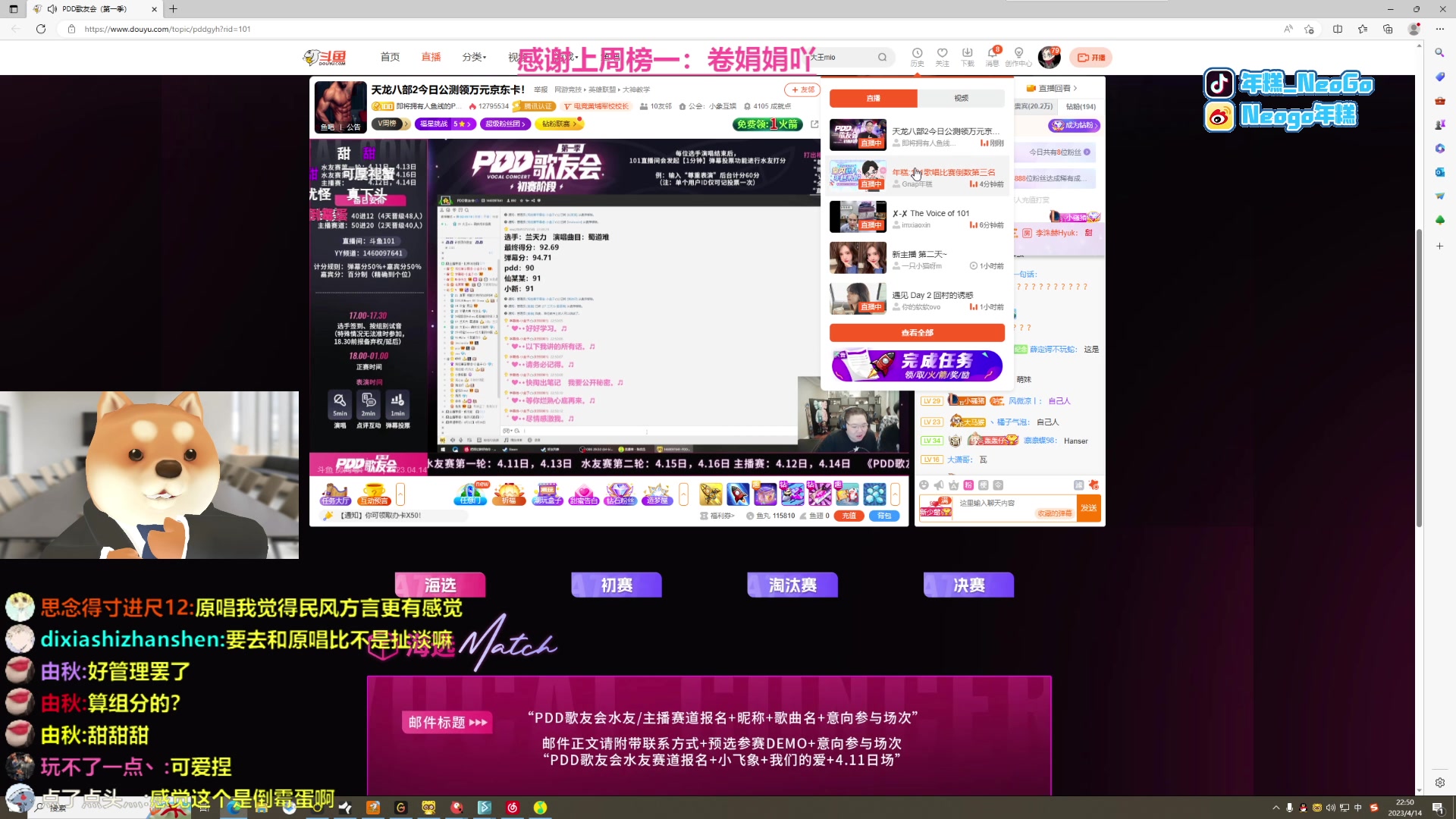The width and height of the screenshot is (1456, 819).
Task: Open history item 新主播 第二天~
Action: coord(917,258)
